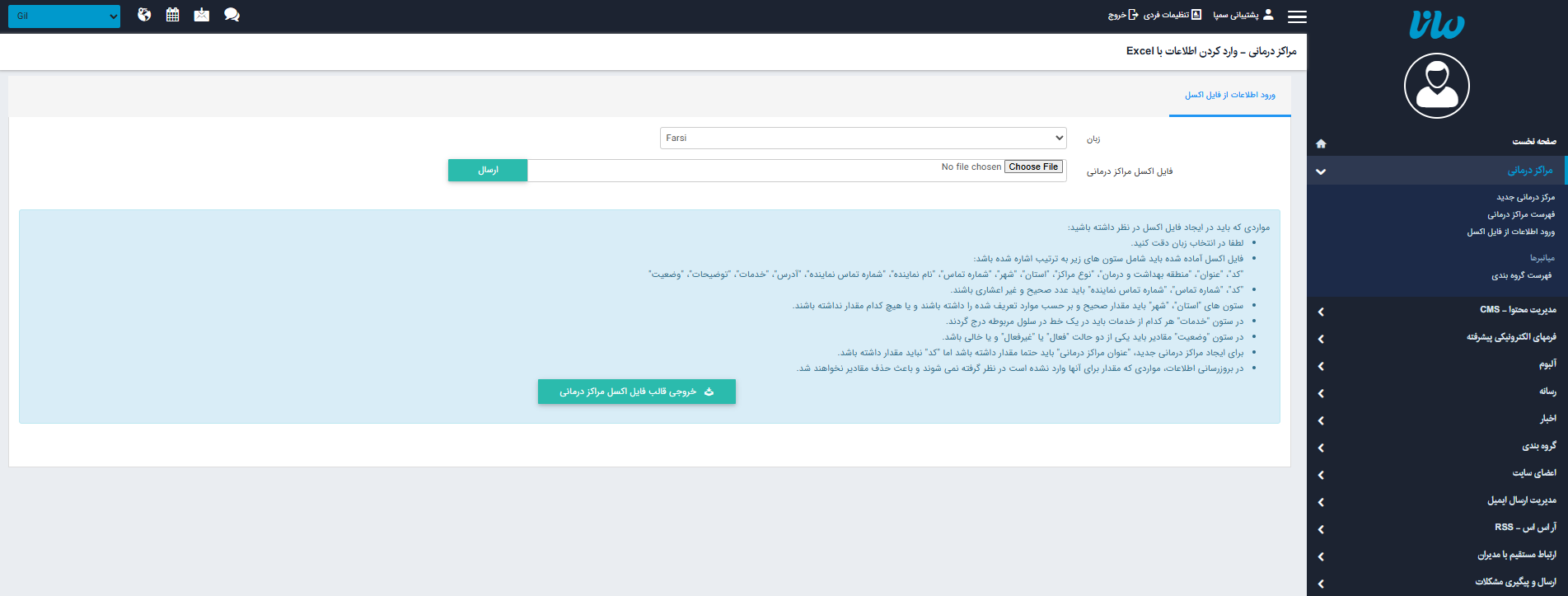This screenshot has height=596, width=1568.
Task: Click the user avatar picture in sidebar
Action: [x=1437, y=86]
